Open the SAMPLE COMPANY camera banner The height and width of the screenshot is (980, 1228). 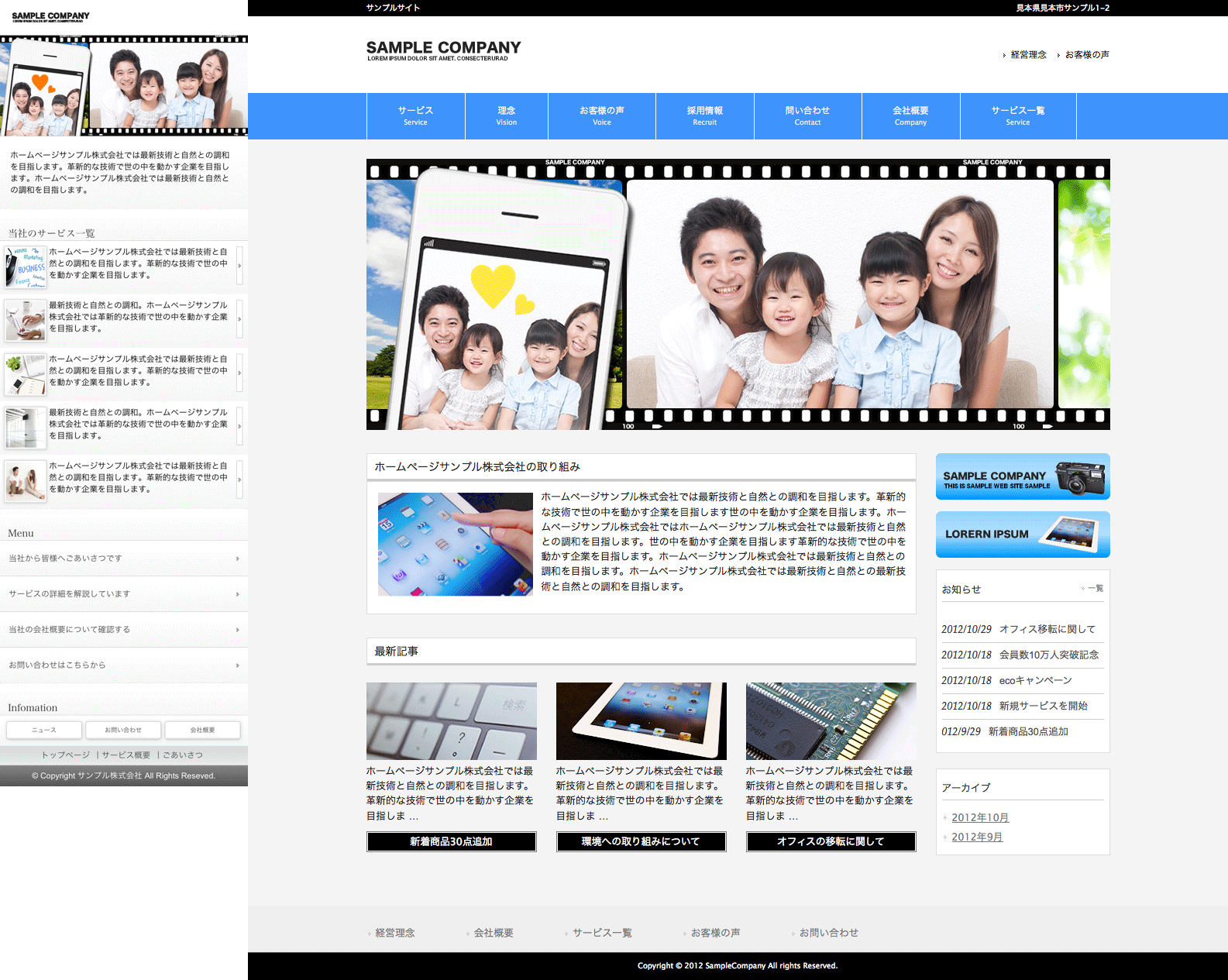click(1022, 476)
